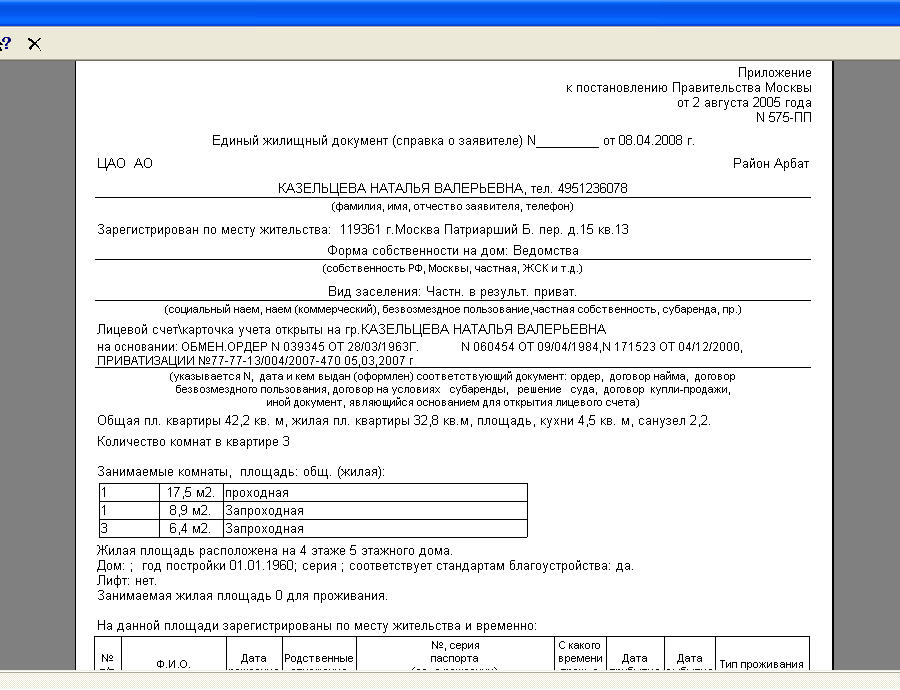Select the "проходная" room type cell

point(375,493)
